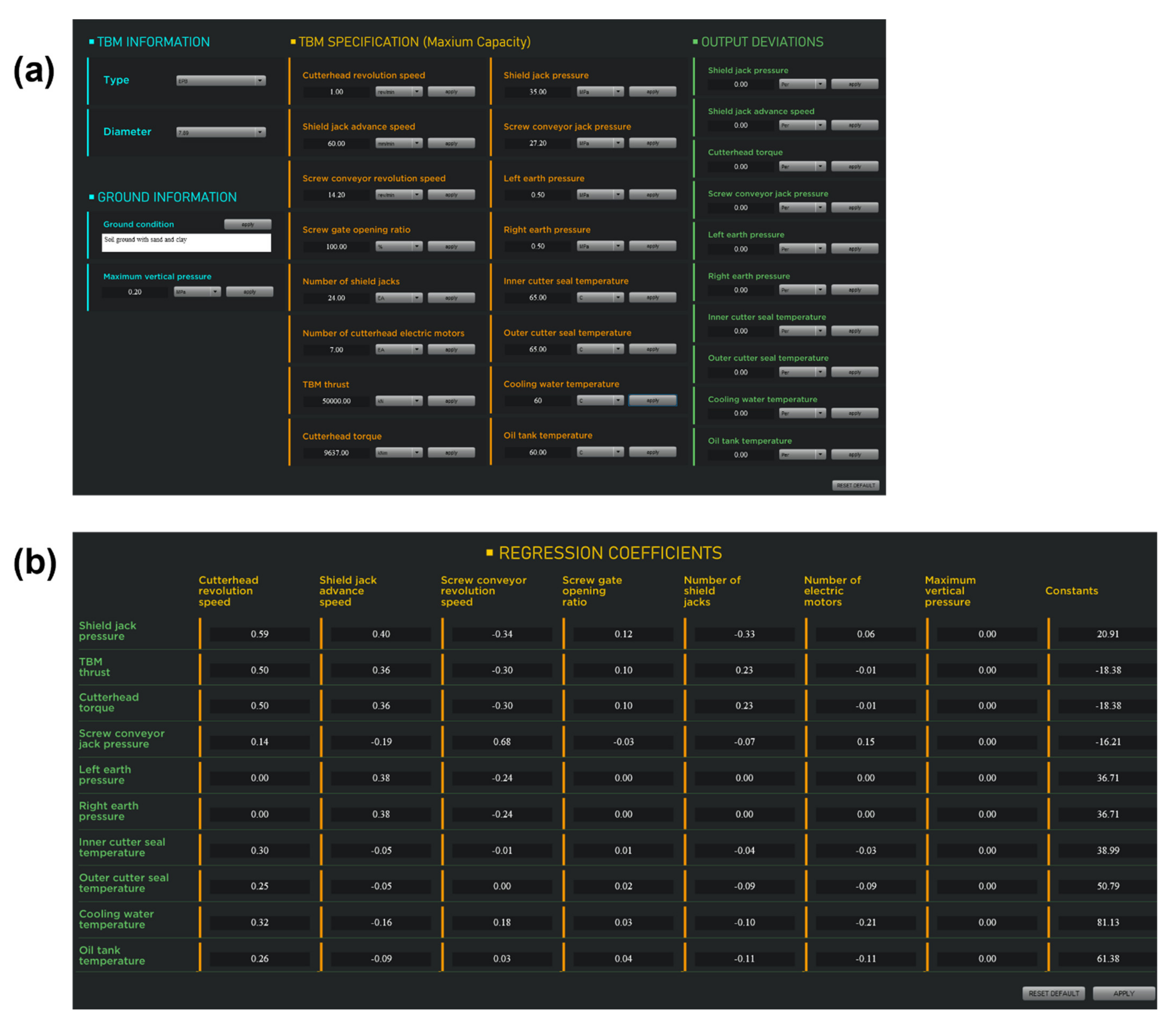
Task: Apply the Shield jack advance speed specification
Action: pos(451,143)
